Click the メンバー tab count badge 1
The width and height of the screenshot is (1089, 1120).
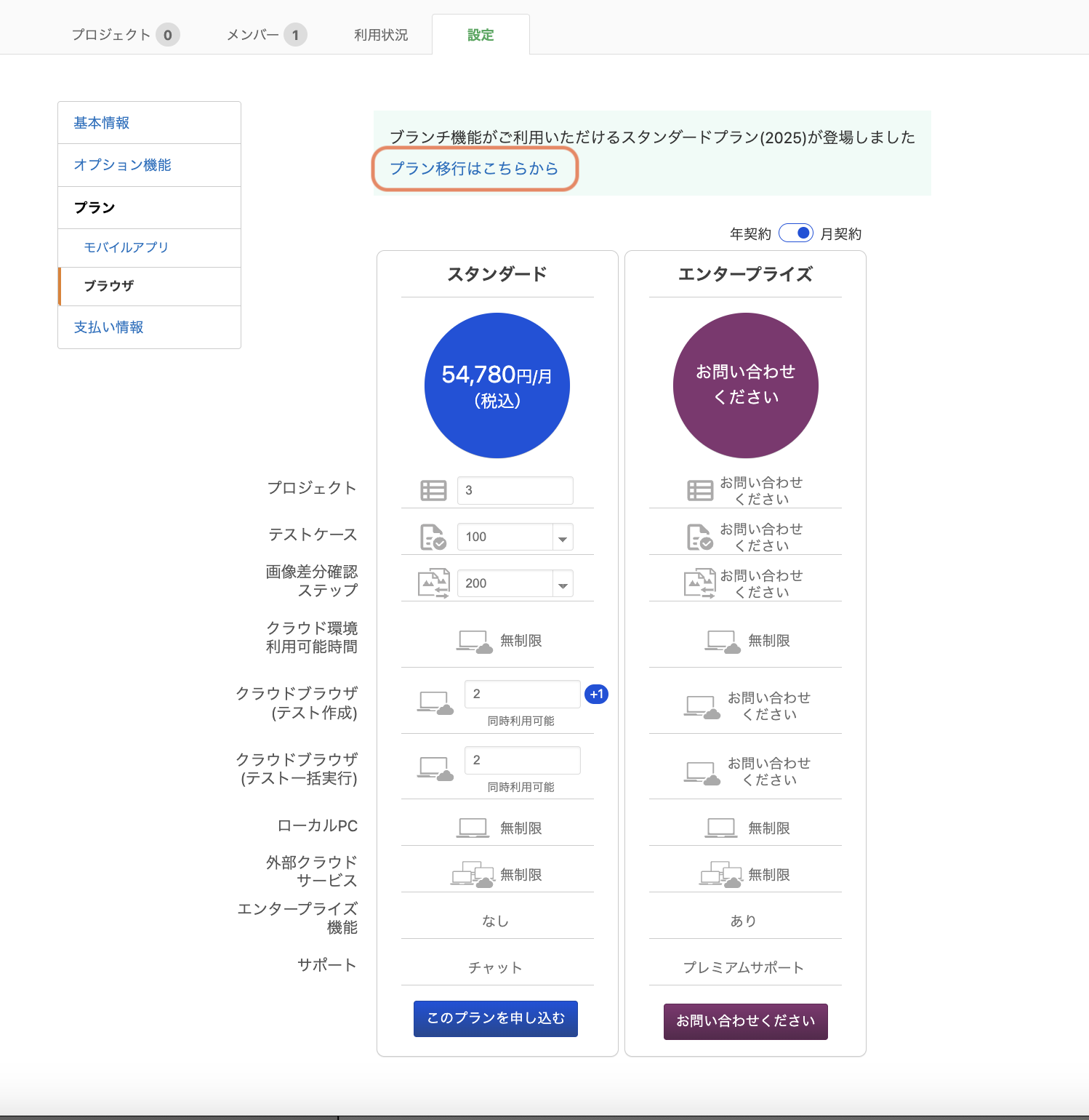pyautogui.click(x=295, y=35)
